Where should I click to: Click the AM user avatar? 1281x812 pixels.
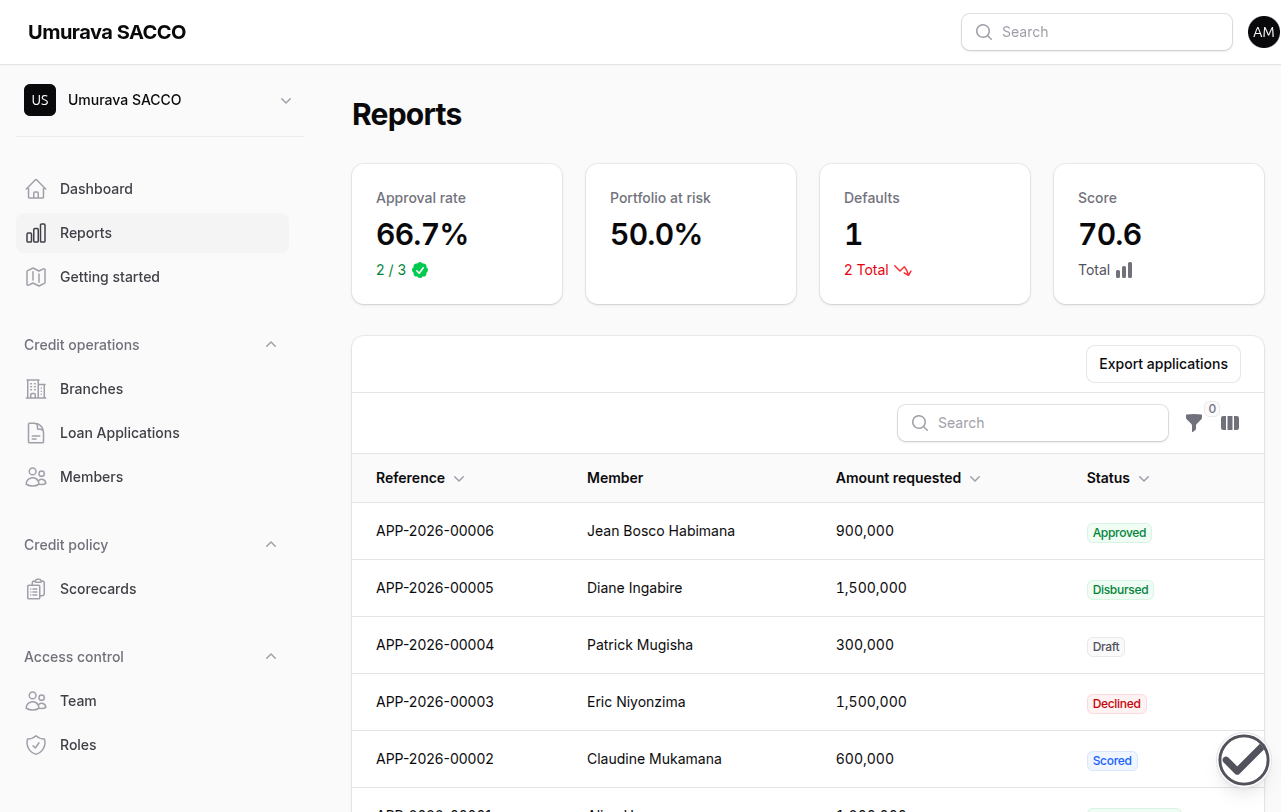coord(1264,32)
